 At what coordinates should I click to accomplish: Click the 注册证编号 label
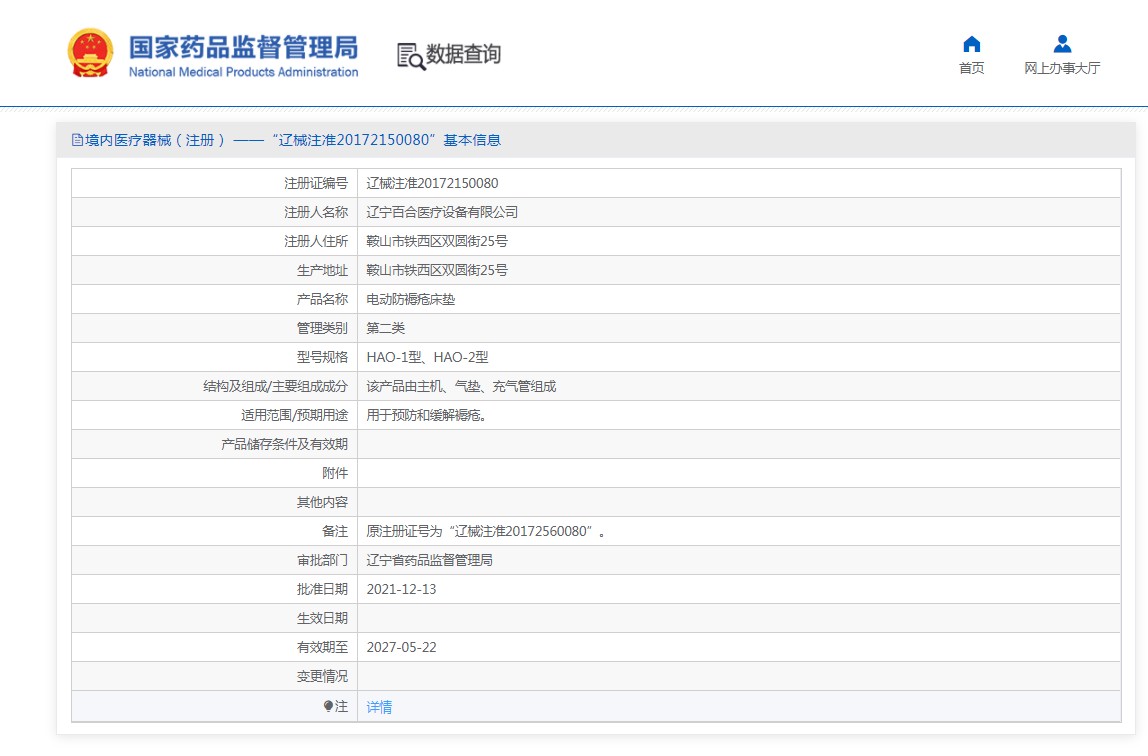(x=316, y=183)
